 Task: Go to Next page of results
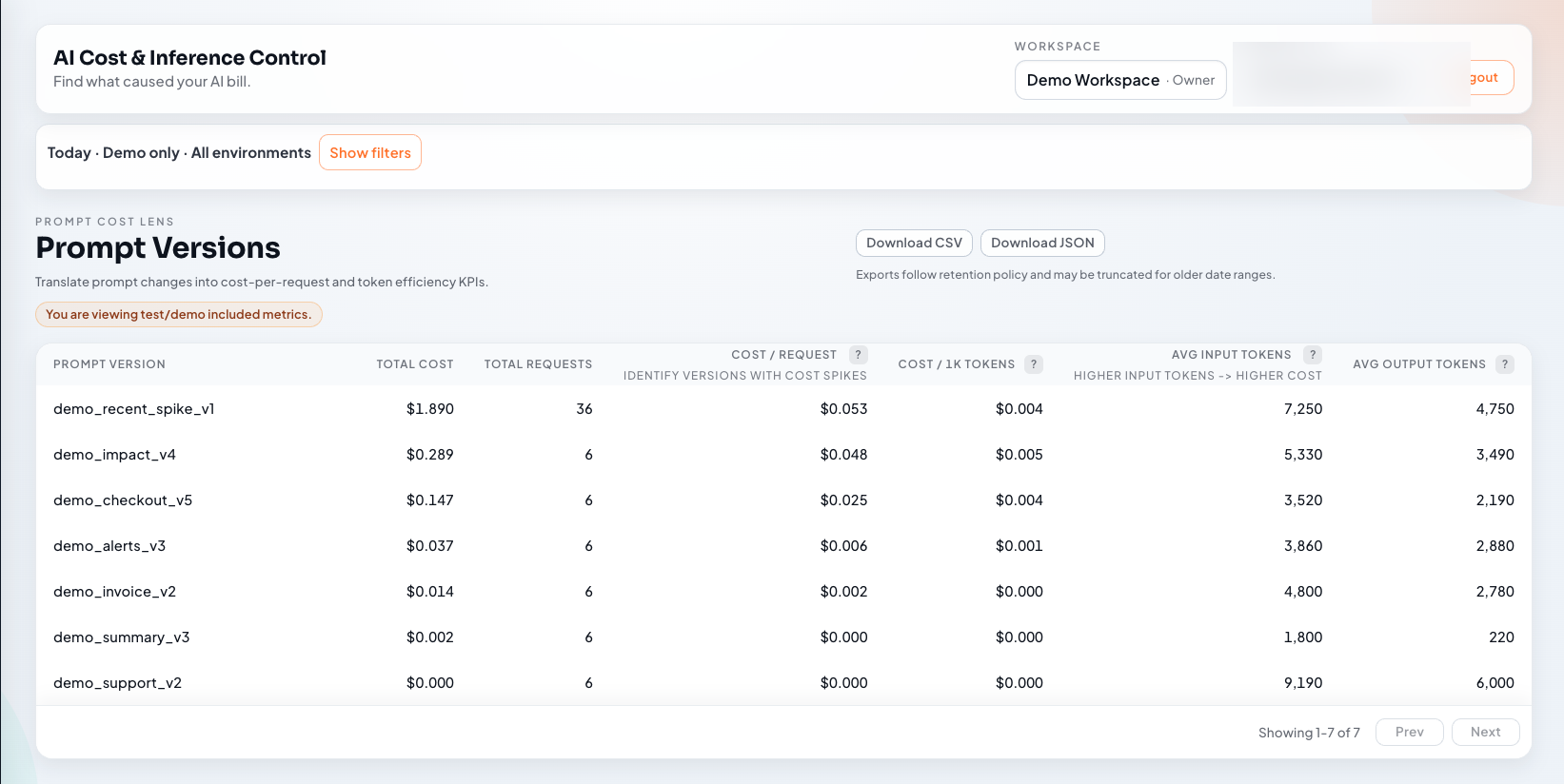click(1485, 732)
